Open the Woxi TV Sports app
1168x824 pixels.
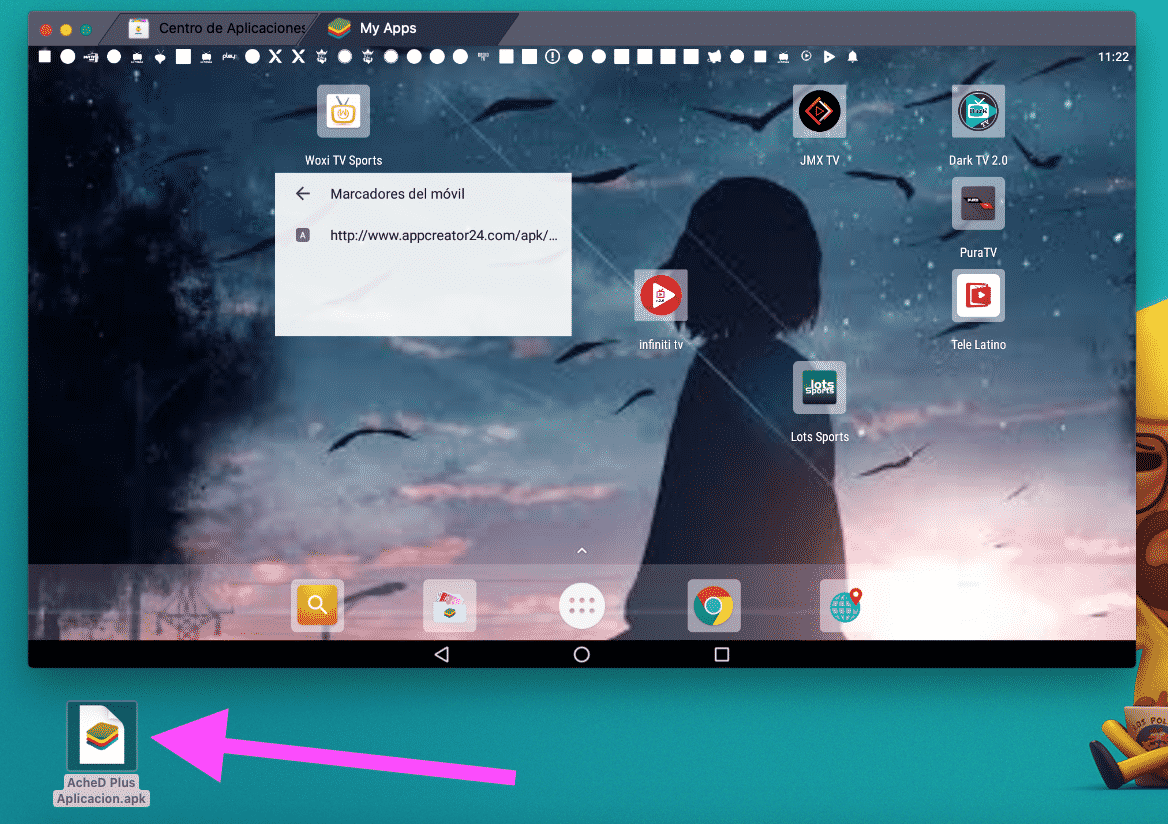tap(343, 111)
